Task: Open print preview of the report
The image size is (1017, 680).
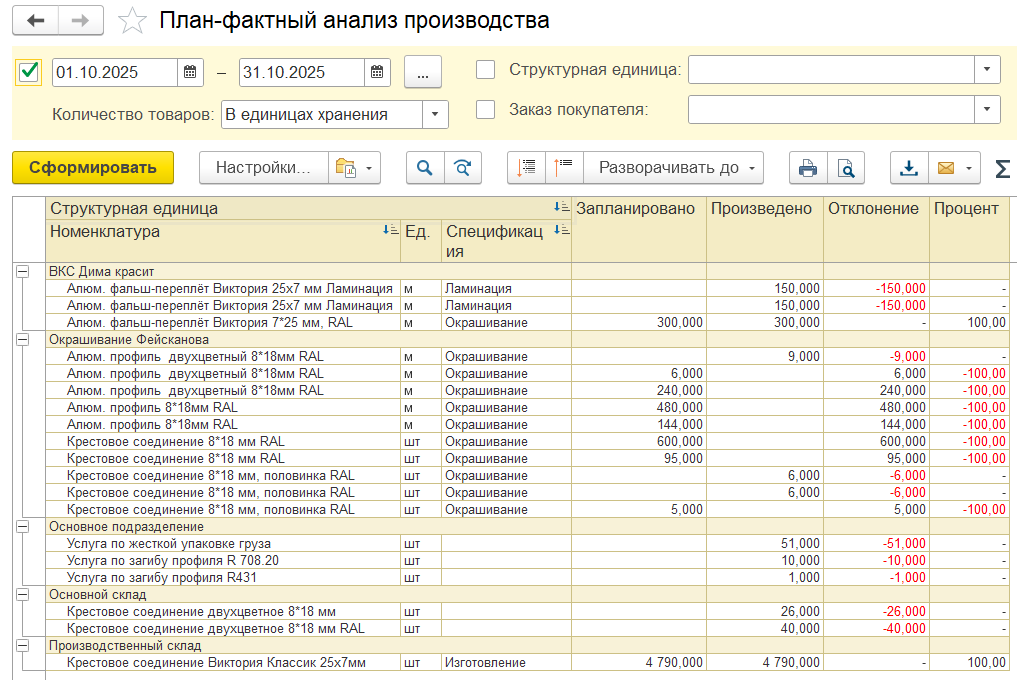Action: click(845, 168)
